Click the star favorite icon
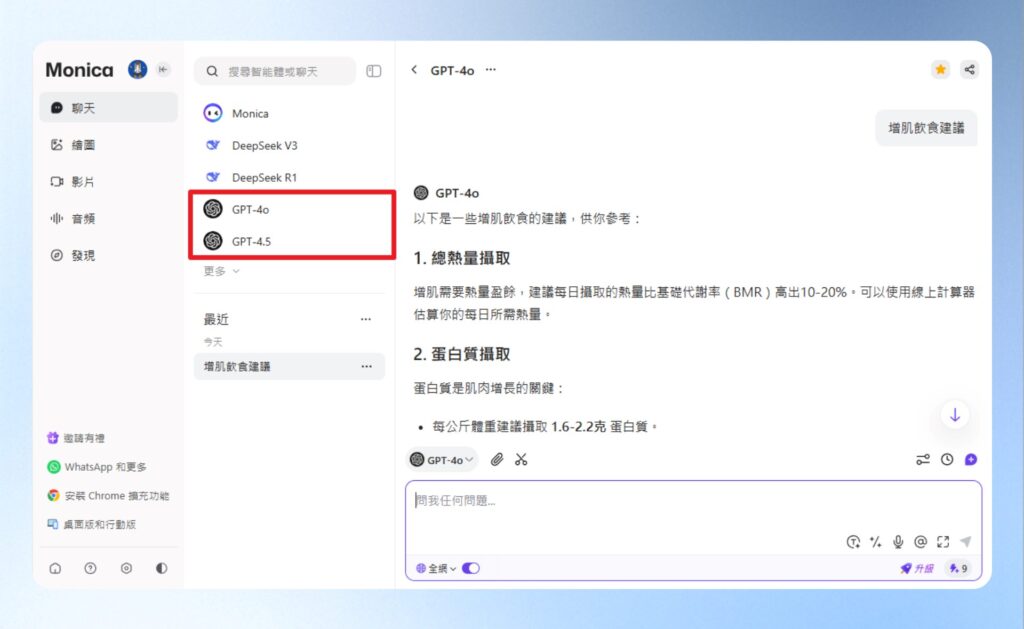This screenshot has width=1024, height=629. pos(940,69)
